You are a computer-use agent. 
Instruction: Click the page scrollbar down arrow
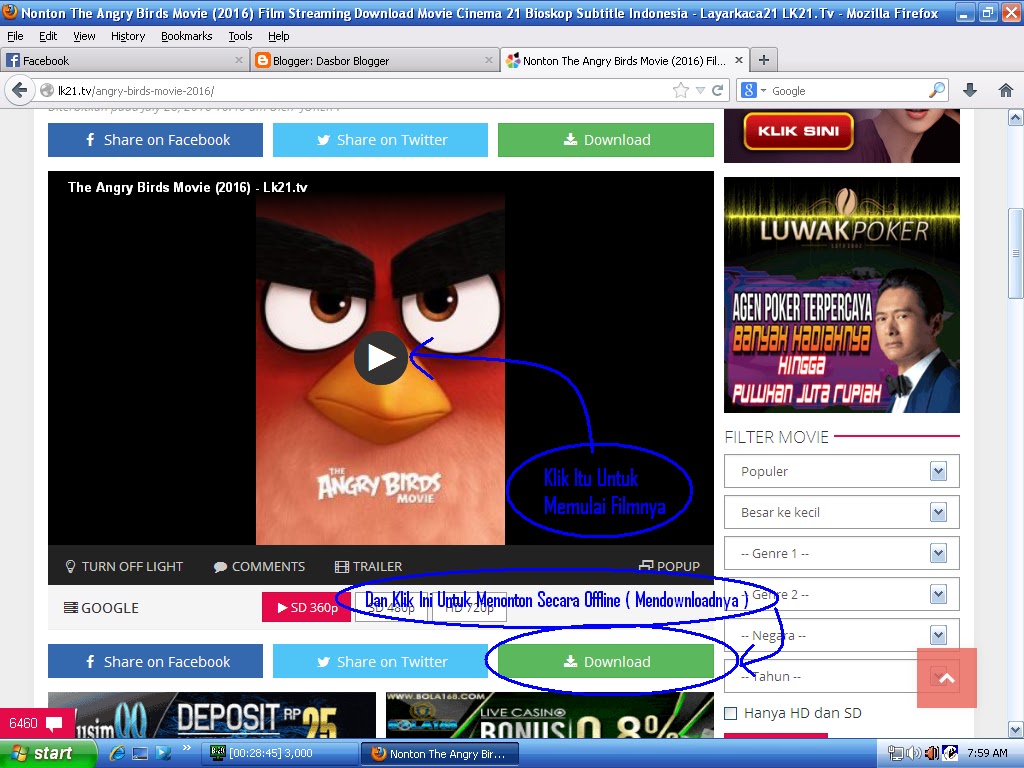(1016, 729)
